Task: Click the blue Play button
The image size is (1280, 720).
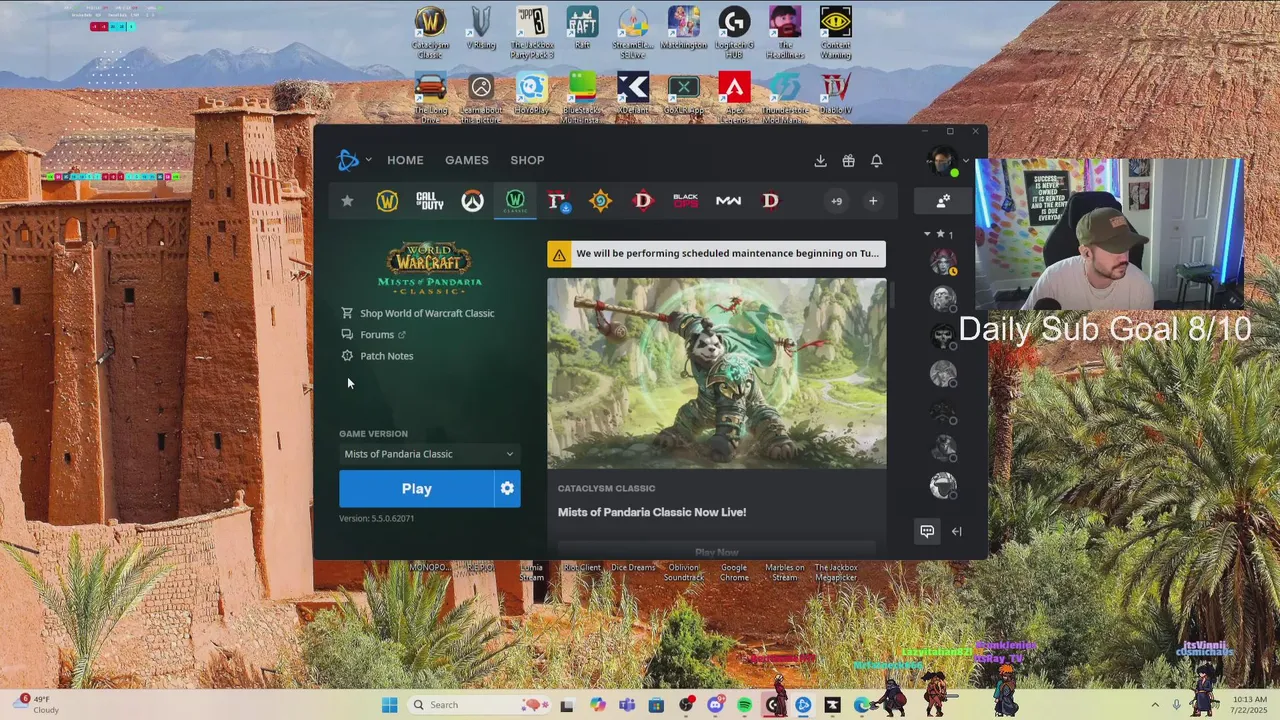Action: point(417,489)
